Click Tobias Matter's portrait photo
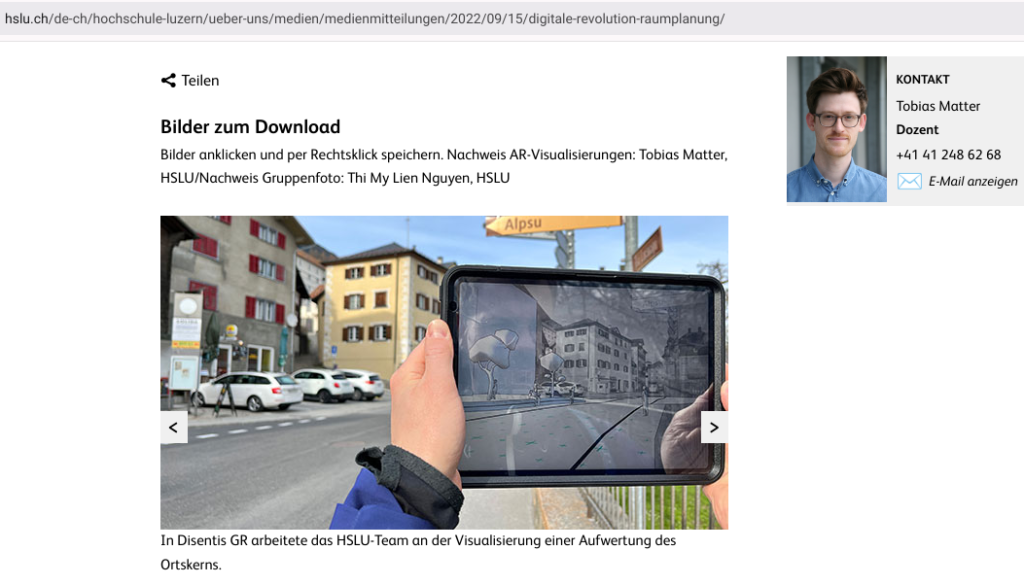The height and width of the screenshot is (585, 1024). coord(836,129)
